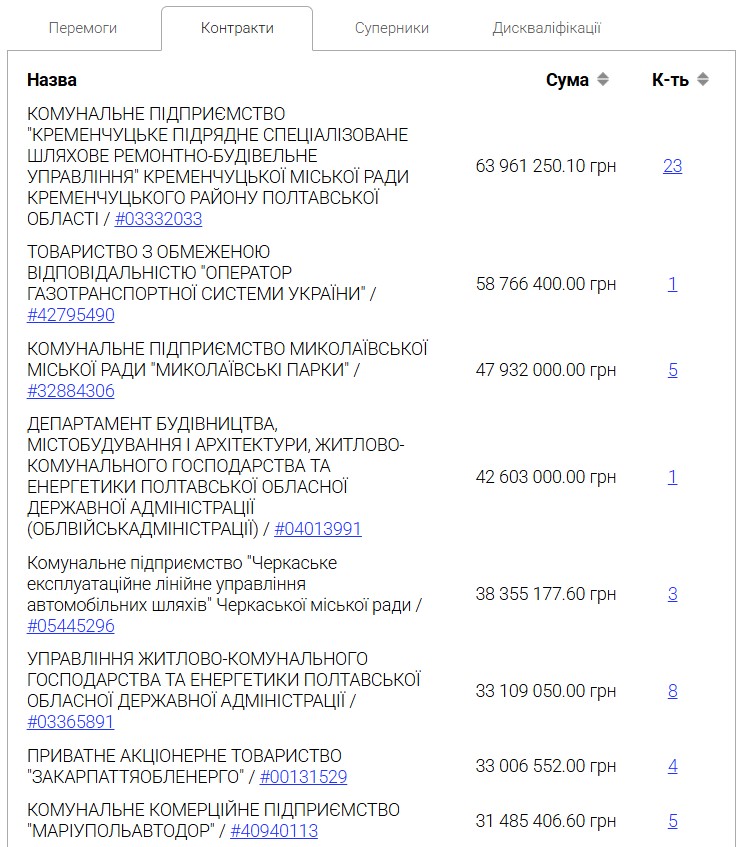Image resolution: width=742 pixels, height=847 pixels.
Task: Click Маріупольавтодор code #40940113
Action: (274, 831)
